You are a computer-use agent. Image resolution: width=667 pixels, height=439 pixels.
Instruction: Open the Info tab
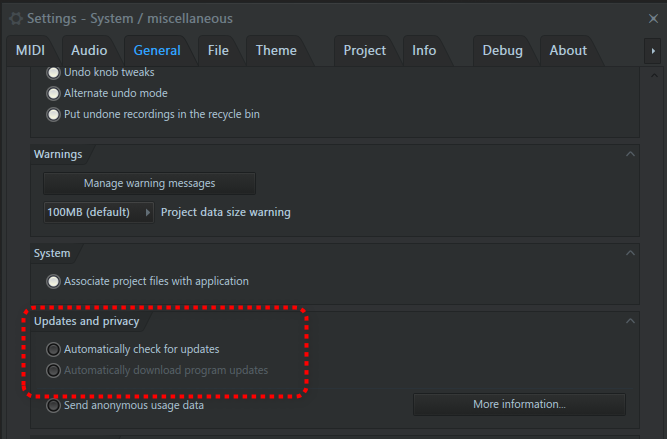point(424,50)
